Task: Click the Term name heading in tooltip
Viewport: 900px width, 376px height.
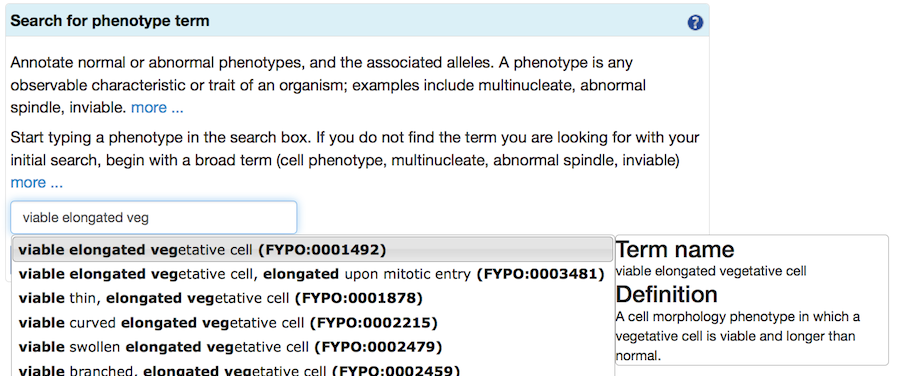Action: click(x=675, y=250)
